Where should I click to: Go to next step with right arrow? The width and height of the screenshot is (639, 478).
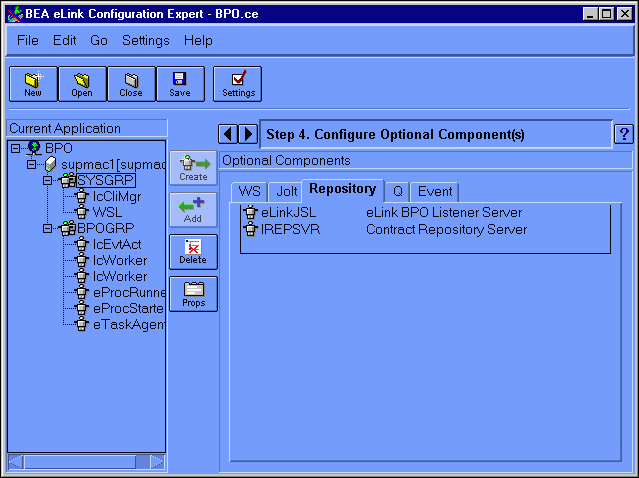click(248, 134)
